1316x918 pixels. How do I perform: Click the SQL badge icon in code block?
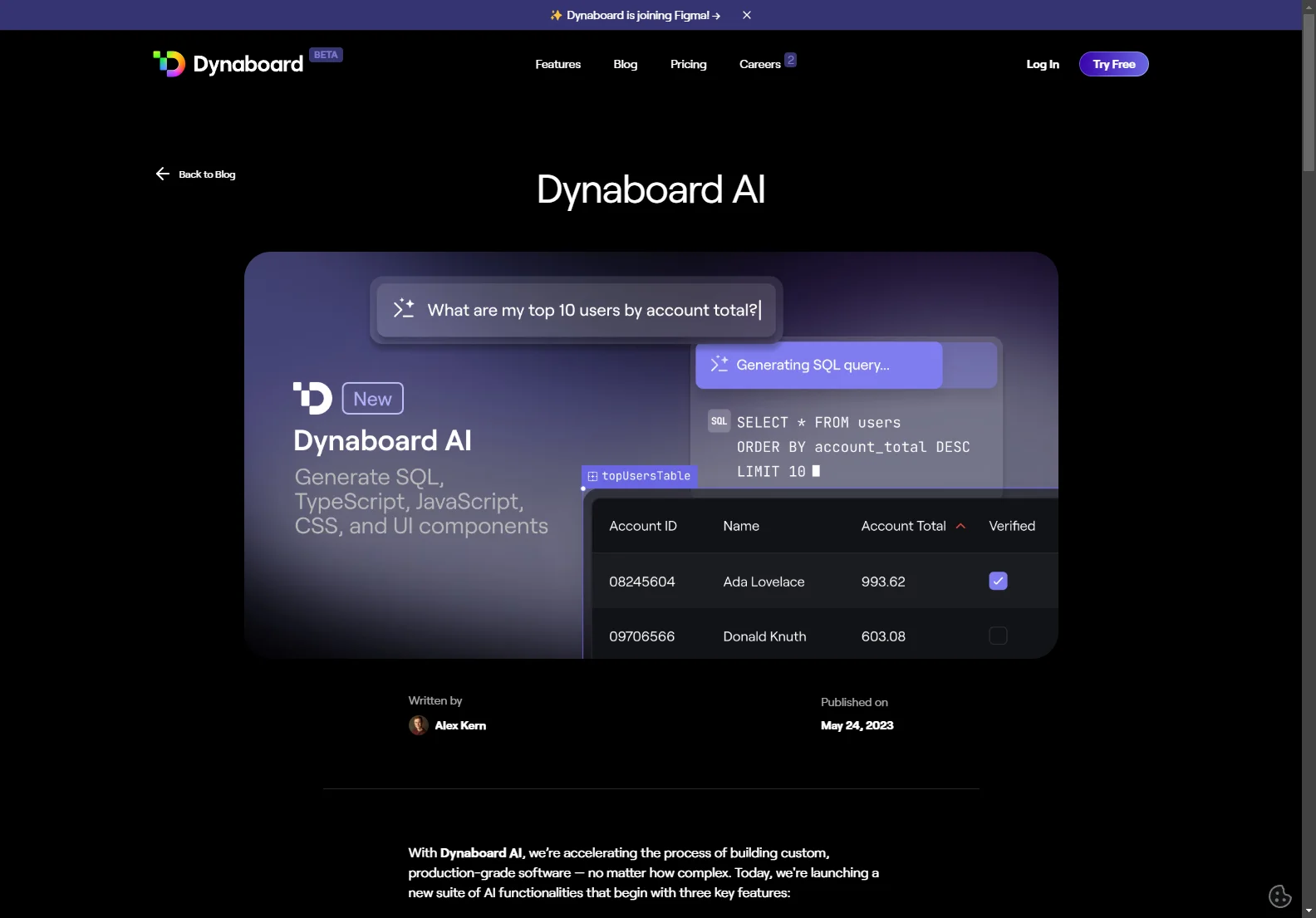(x=719, y=421)
